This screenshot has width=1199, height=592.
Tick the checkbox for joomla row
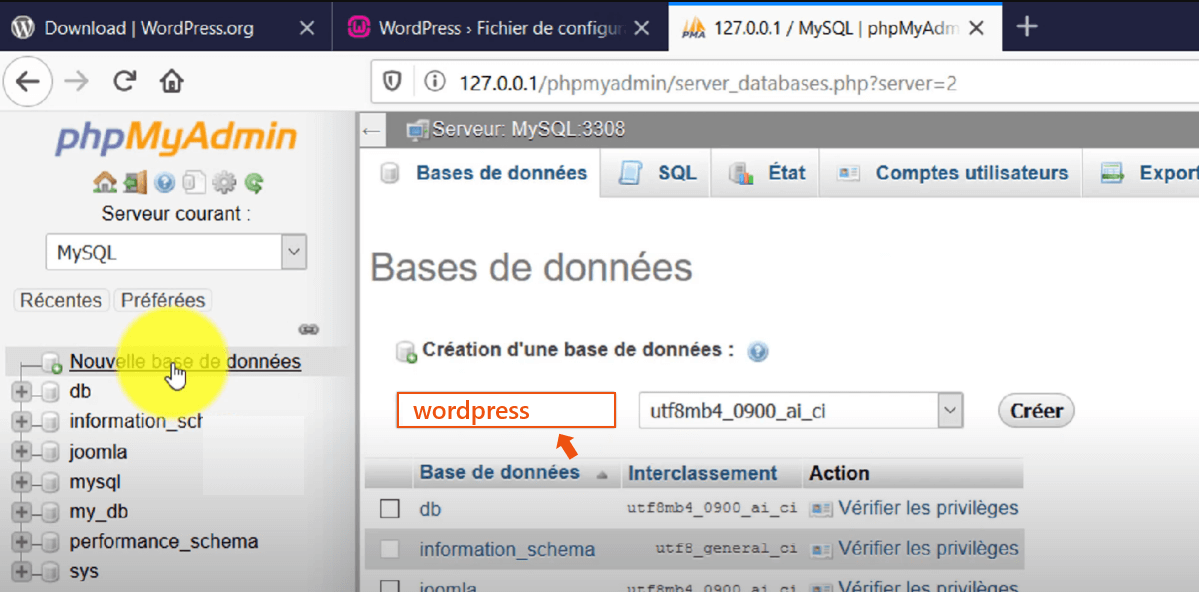[390, 587]
